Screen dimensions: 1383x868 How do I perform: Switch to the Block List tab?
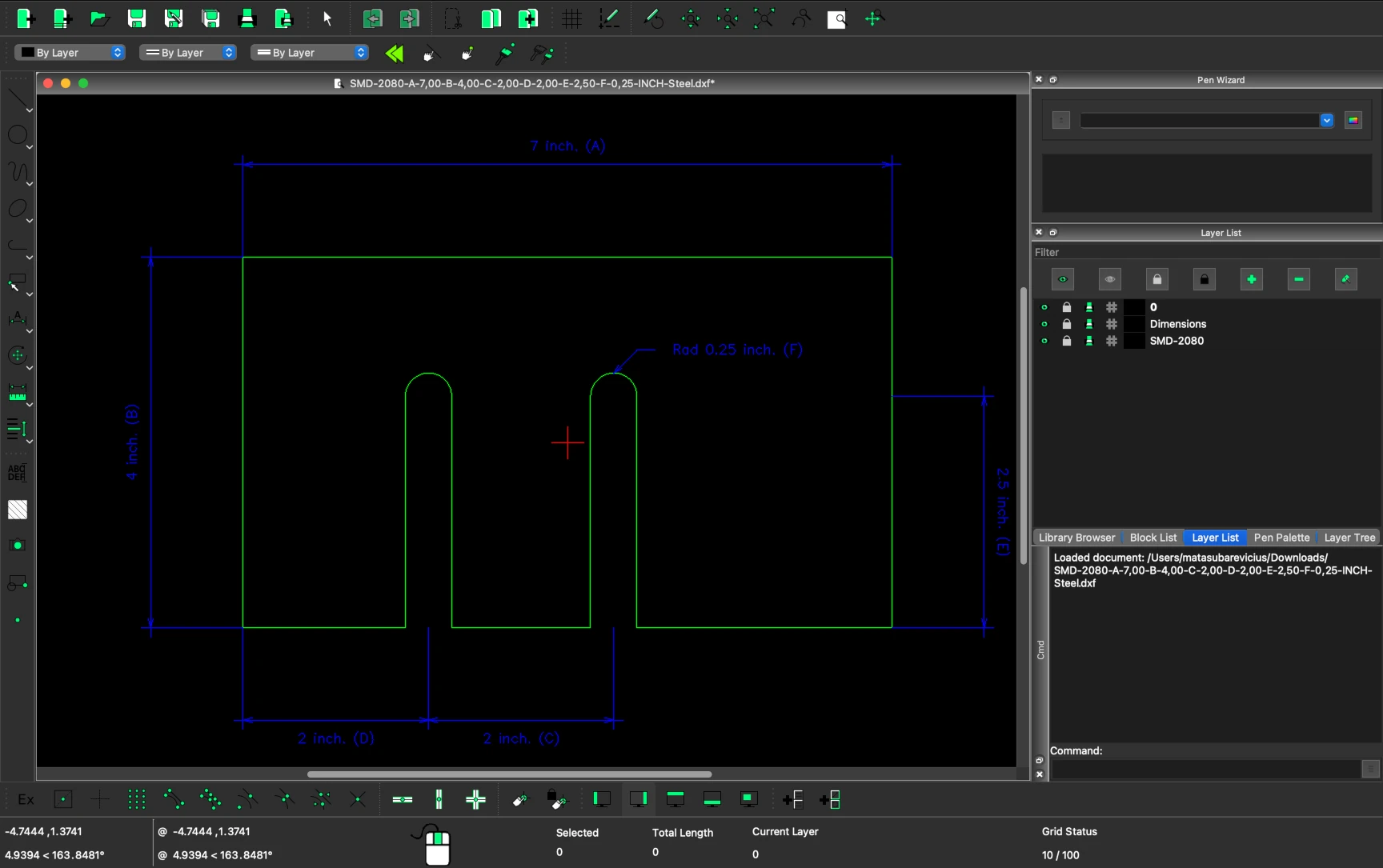(x=1152, y=538)
